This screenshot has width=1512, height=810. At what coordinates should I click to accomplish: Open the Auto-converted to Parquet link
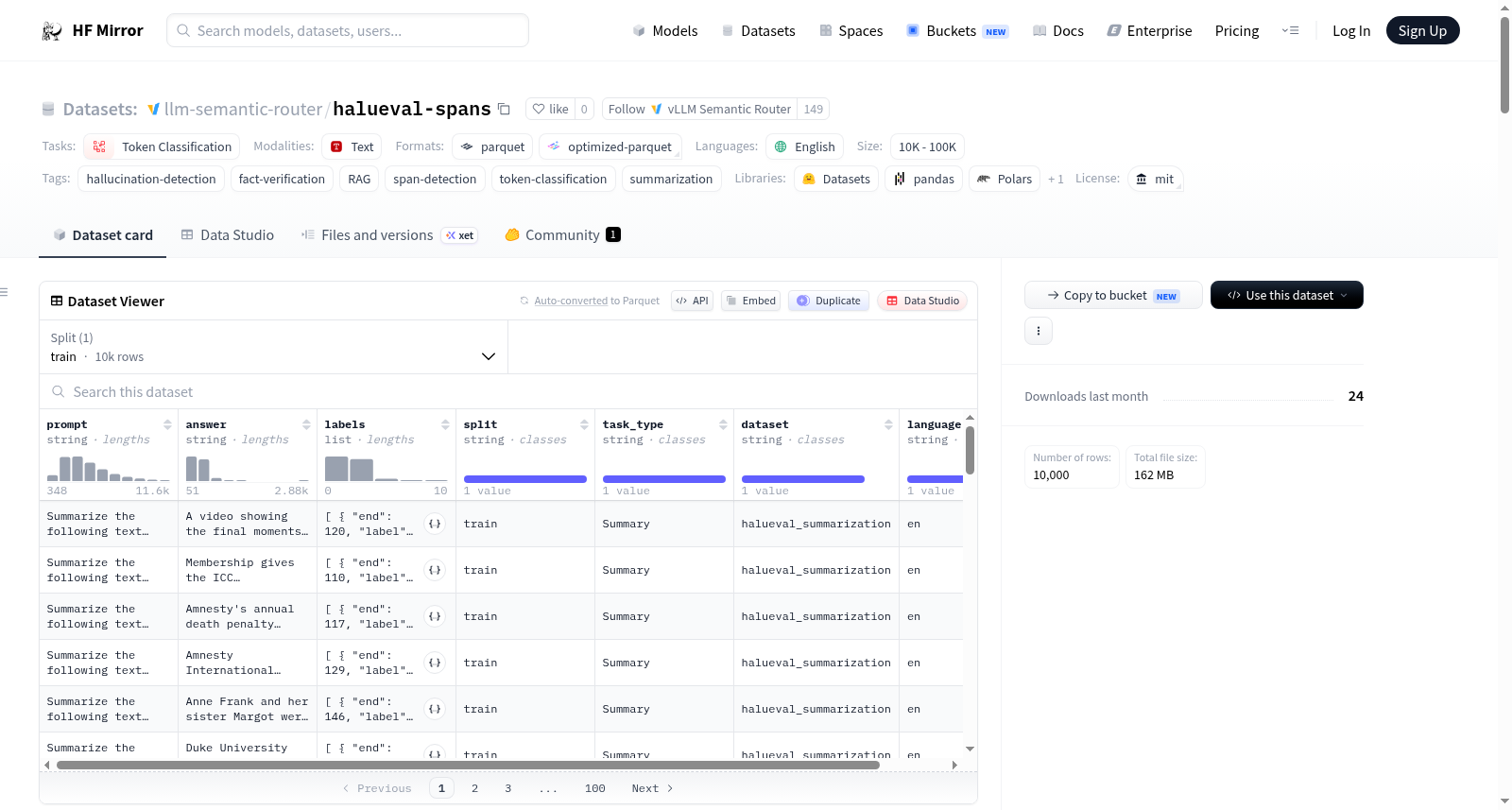pyautogui.click(x=571, y=301)
